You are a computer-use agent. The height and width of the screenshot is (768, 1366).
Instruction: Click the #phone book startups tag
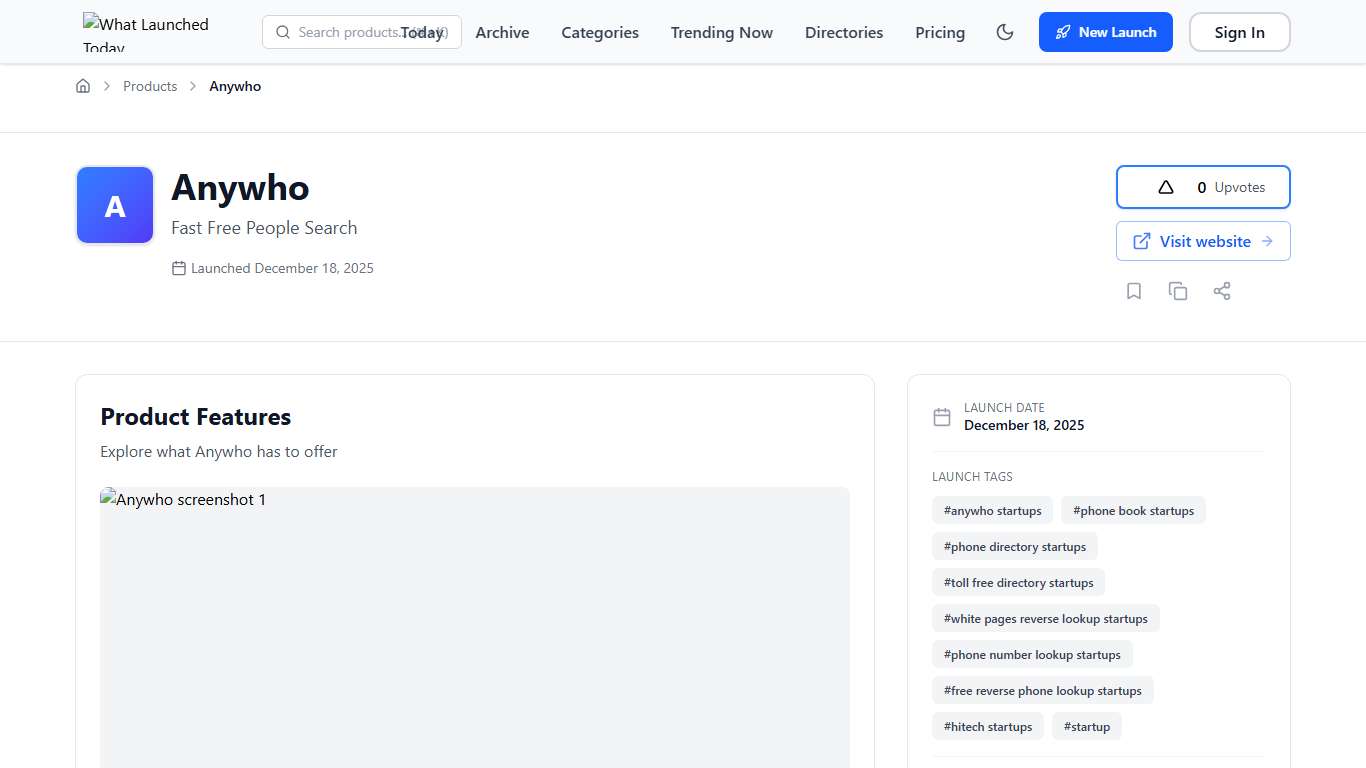coord(1133,510)
